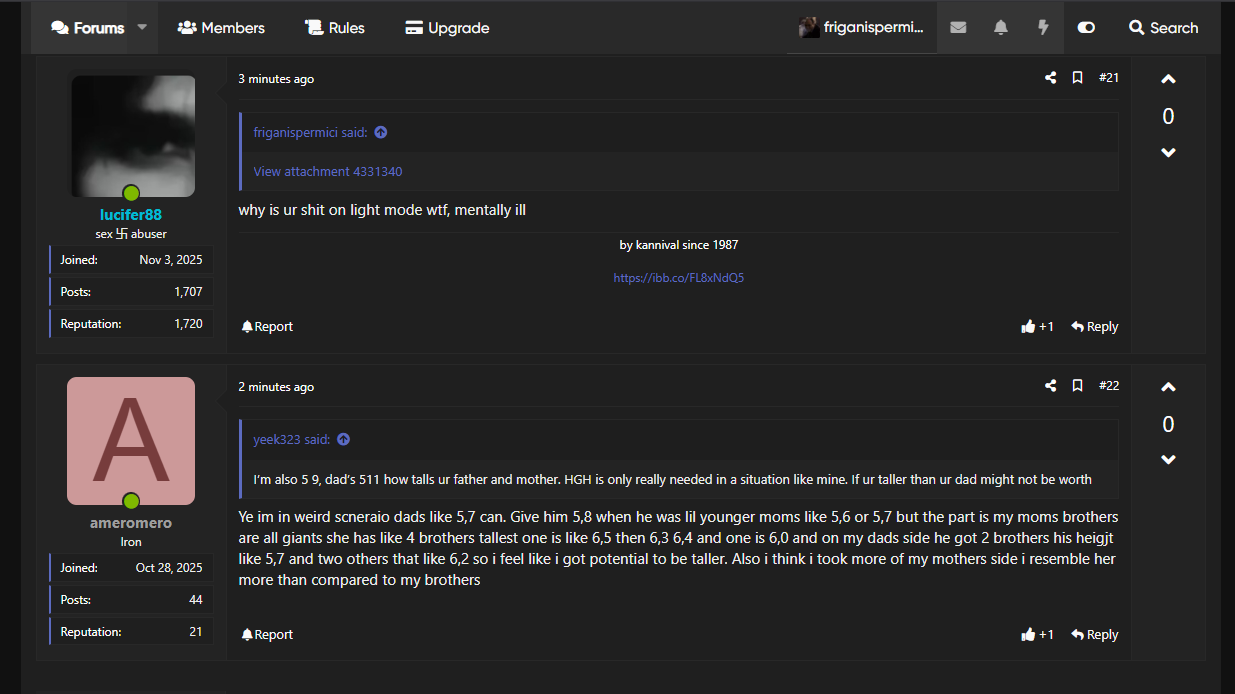The height and width of the screenshot is (694, 1235).
Task: Open the Members tab
Action: [221, 28]
